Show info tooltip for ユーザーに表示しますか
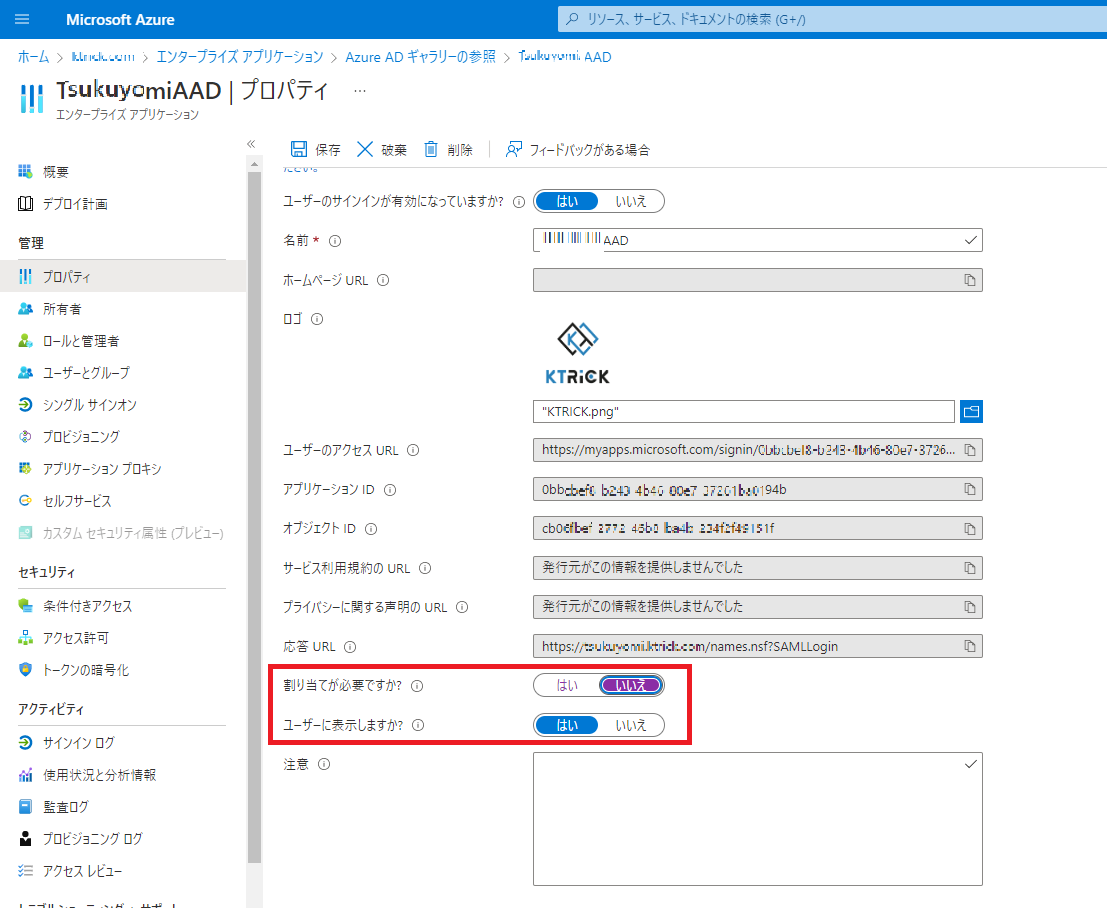 coord(418,725)
